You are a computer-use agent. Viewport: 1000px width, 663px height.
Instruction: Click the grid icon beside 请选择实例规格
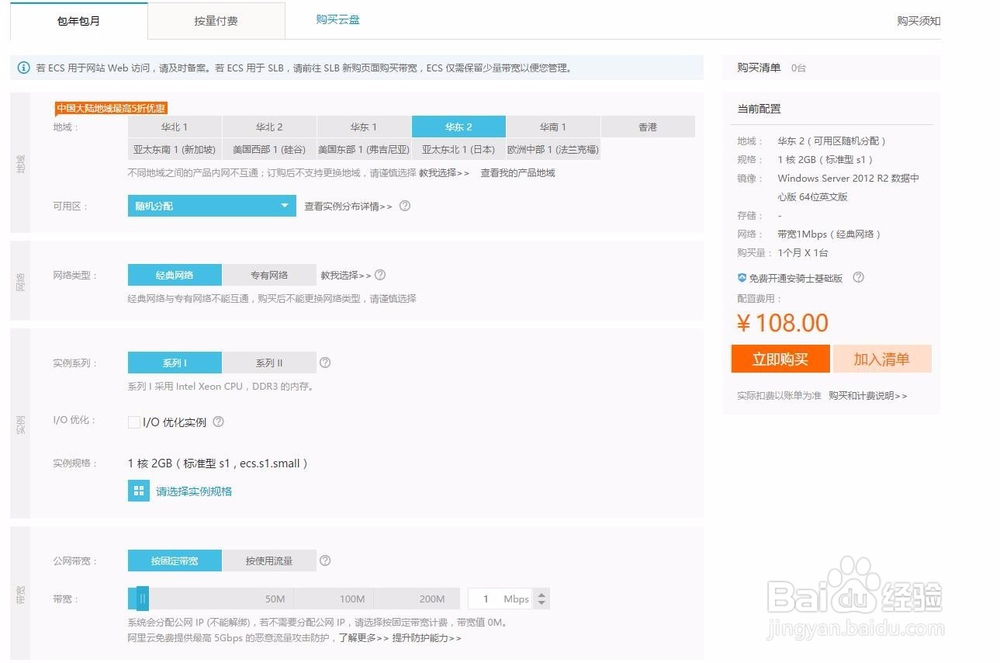click(x=138, y=490)
